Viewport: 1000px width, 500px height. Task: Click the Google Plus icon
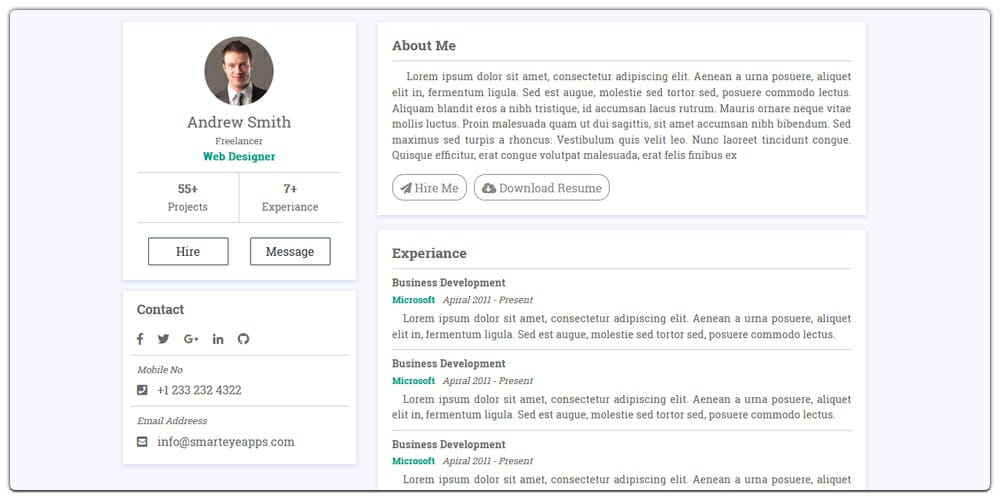pos(191,339)
